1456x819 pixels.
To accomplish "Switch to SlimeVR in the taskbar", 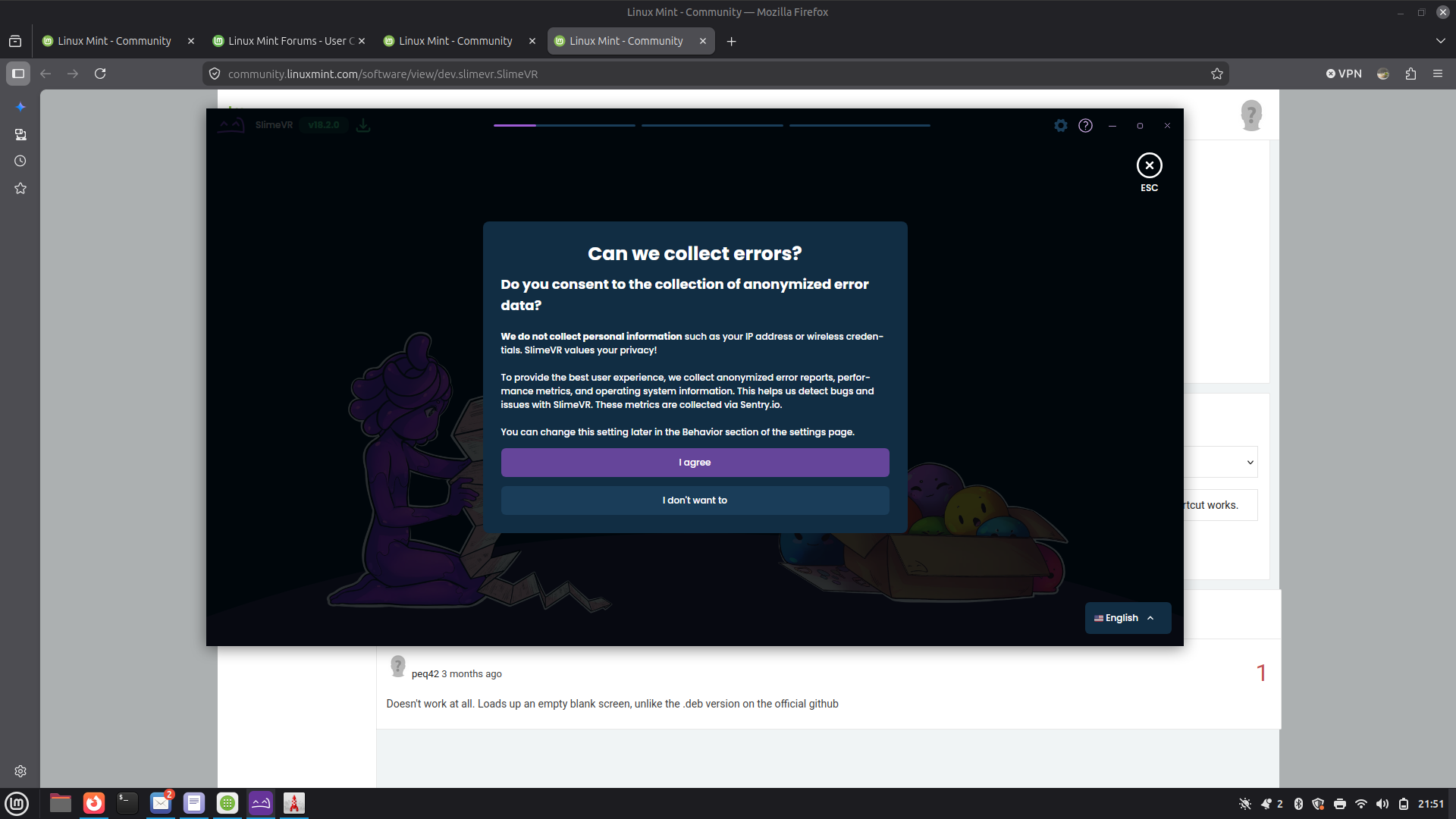I will pyautogui.click(x=261, y=803).
